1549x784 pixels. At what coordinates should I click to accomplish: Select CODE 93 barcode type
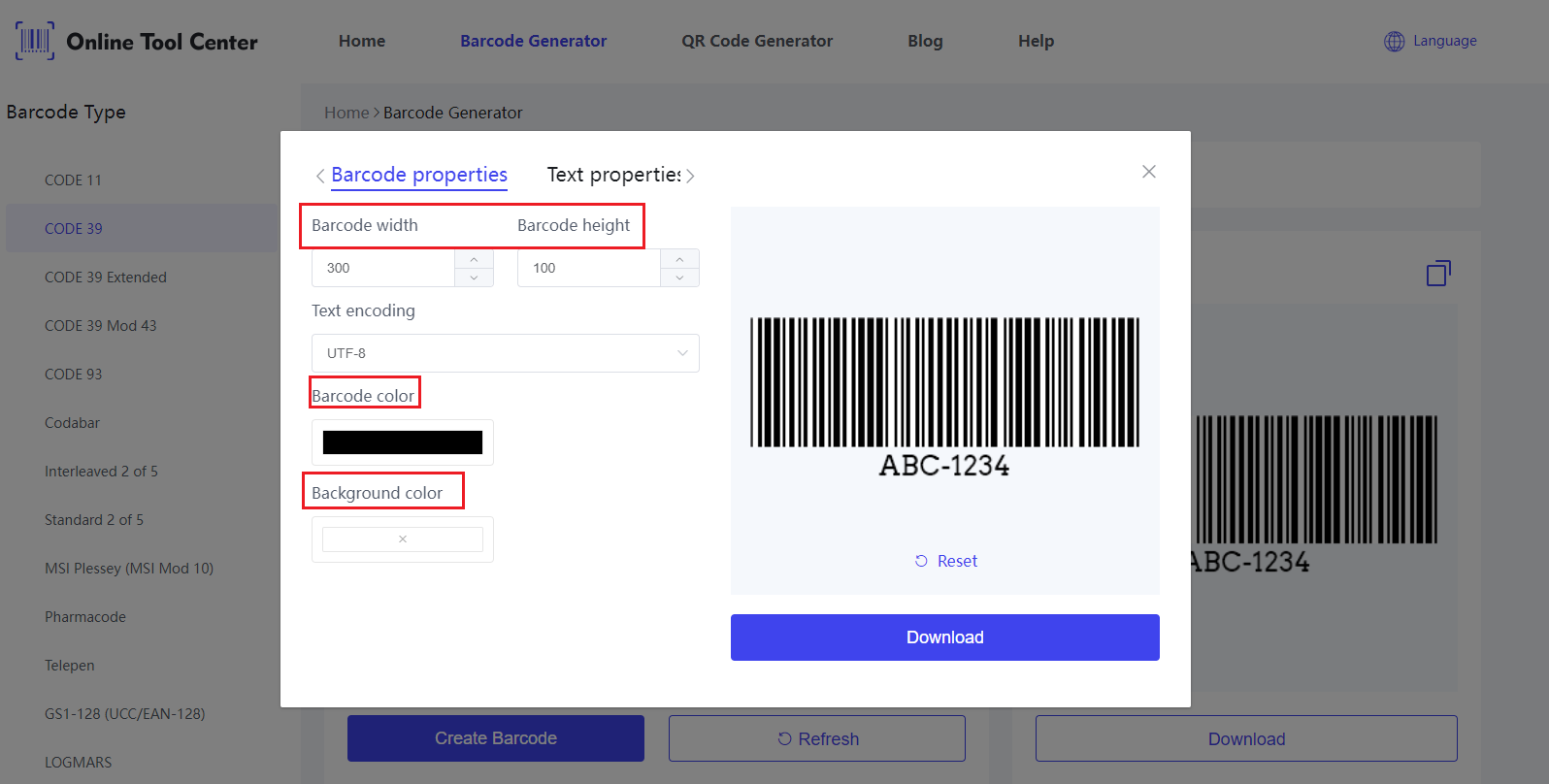73,375
